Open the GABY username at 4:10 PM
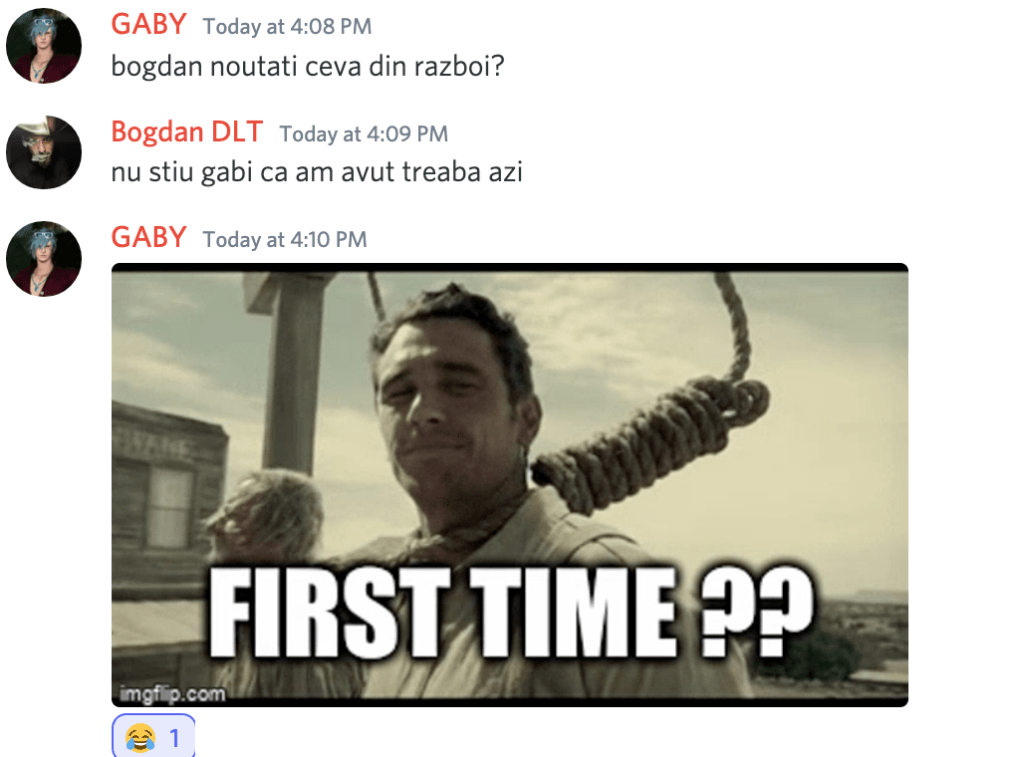1024x757 pixels. 149,237
